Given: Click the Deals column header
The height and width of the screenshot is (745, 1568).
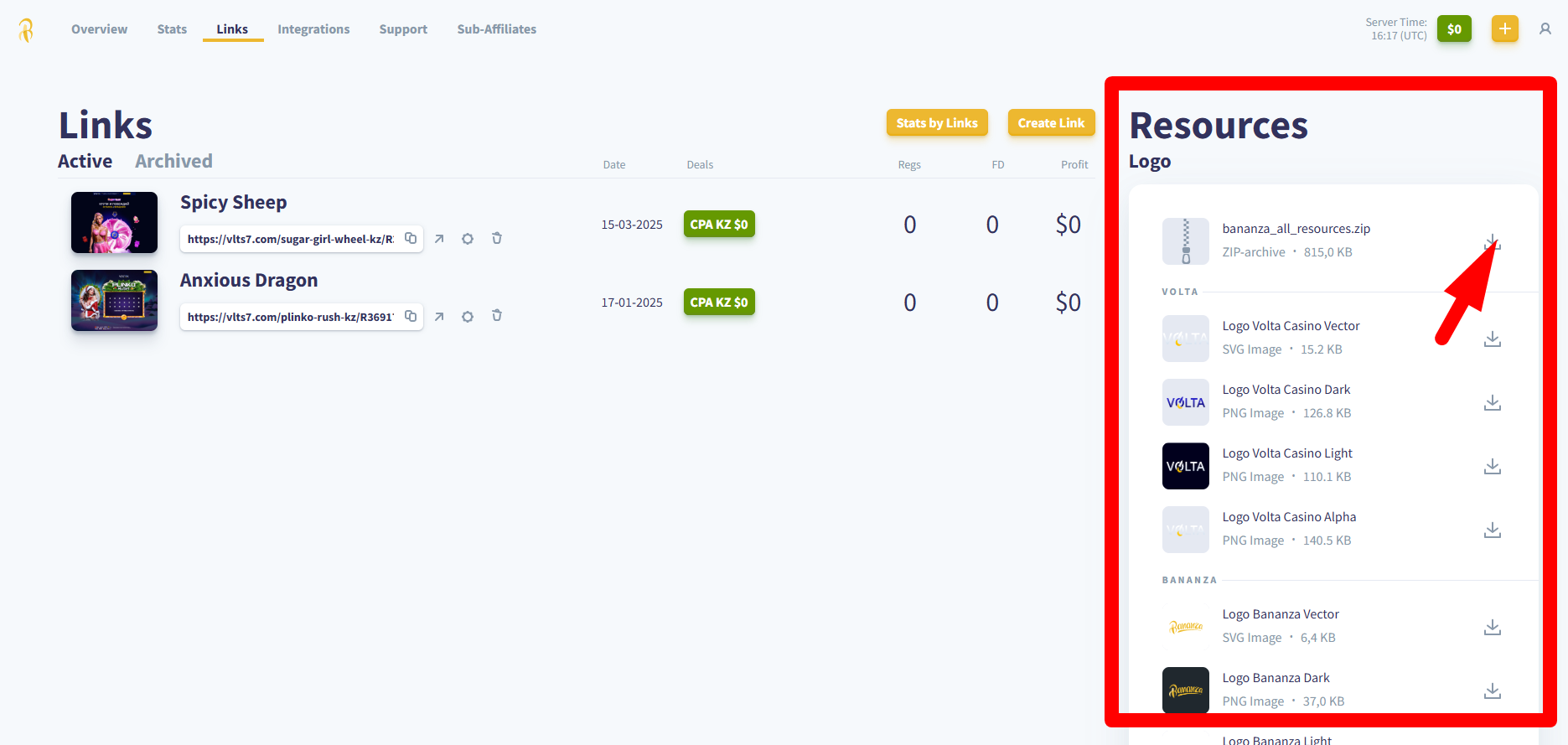Looking at the screenshot, I should point(700,165).
